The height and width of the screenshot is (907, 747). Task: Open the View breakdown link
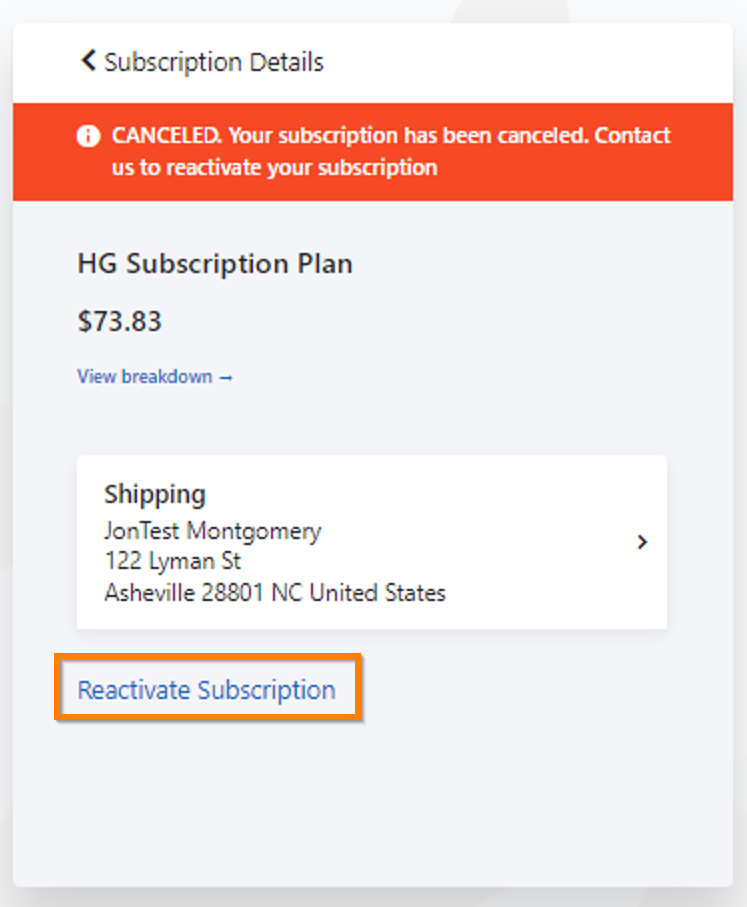pyautogui.click(x=145, y=377)
